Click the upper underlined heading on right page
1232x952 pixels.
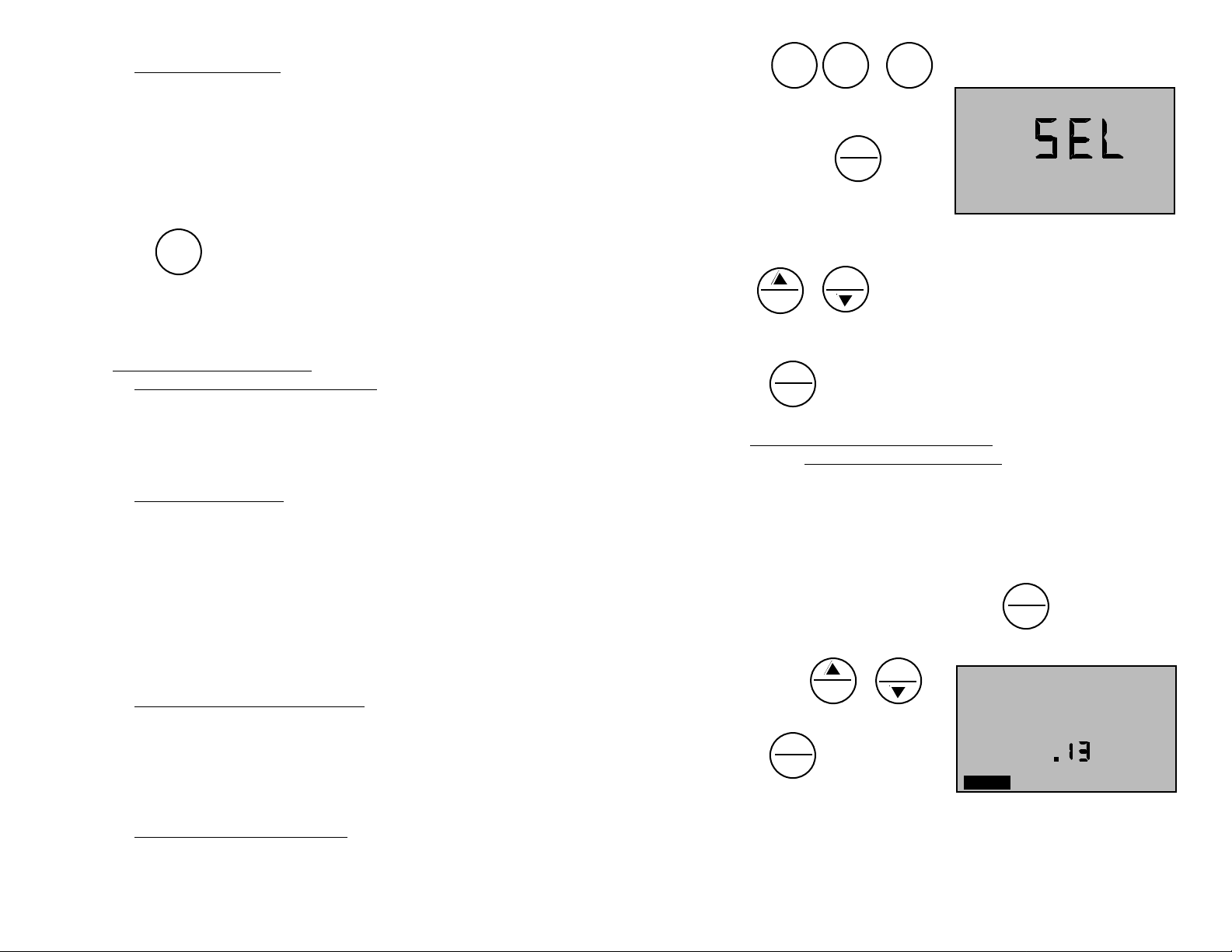point(871,445)
